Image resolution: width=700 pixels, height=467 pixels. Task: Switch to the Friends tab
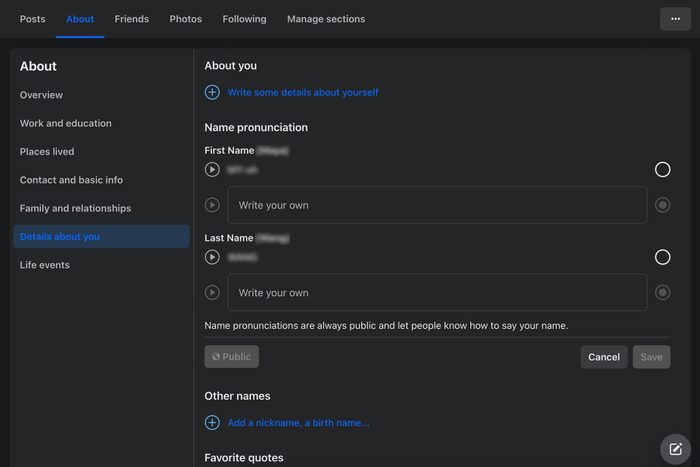point(131,19)
